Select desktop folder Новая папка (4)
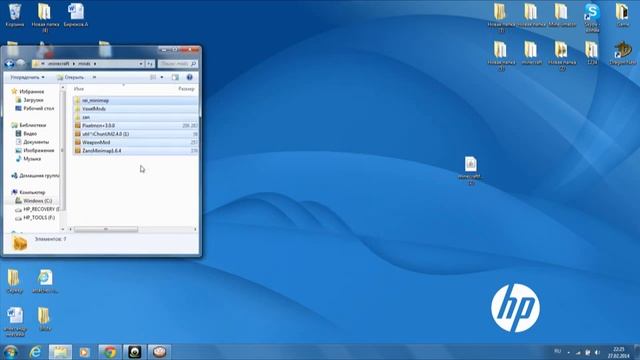 [x=44, y=17]
